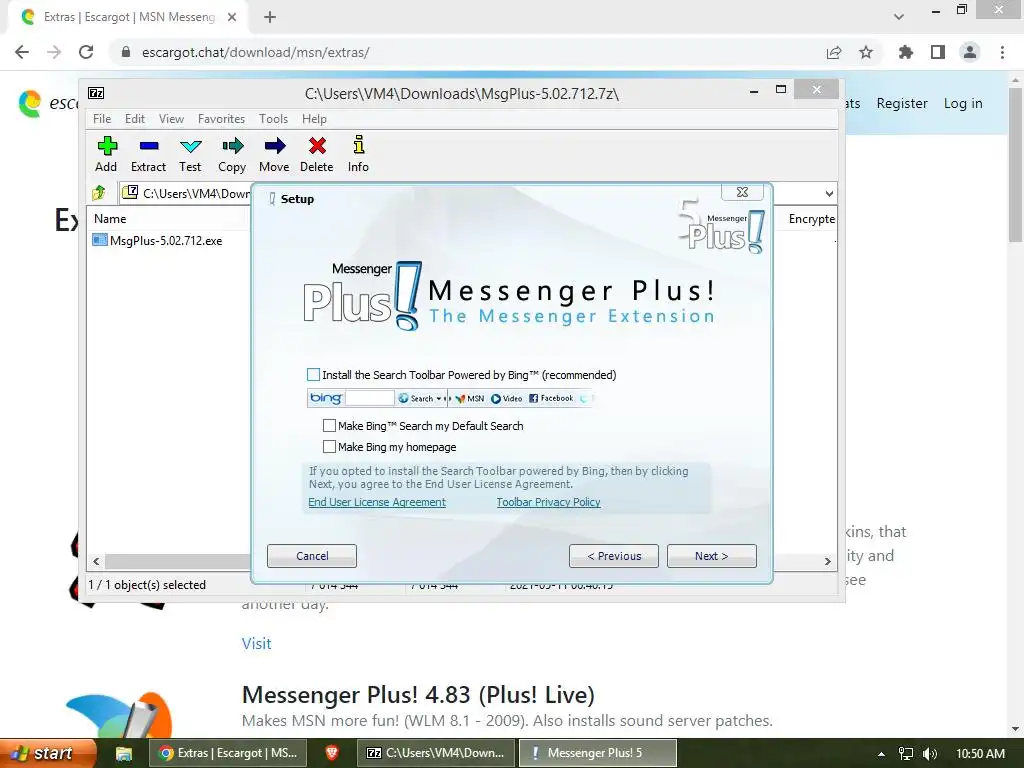Open the Info icon in 7-Zip toolbar

click(x=358, y=154)
